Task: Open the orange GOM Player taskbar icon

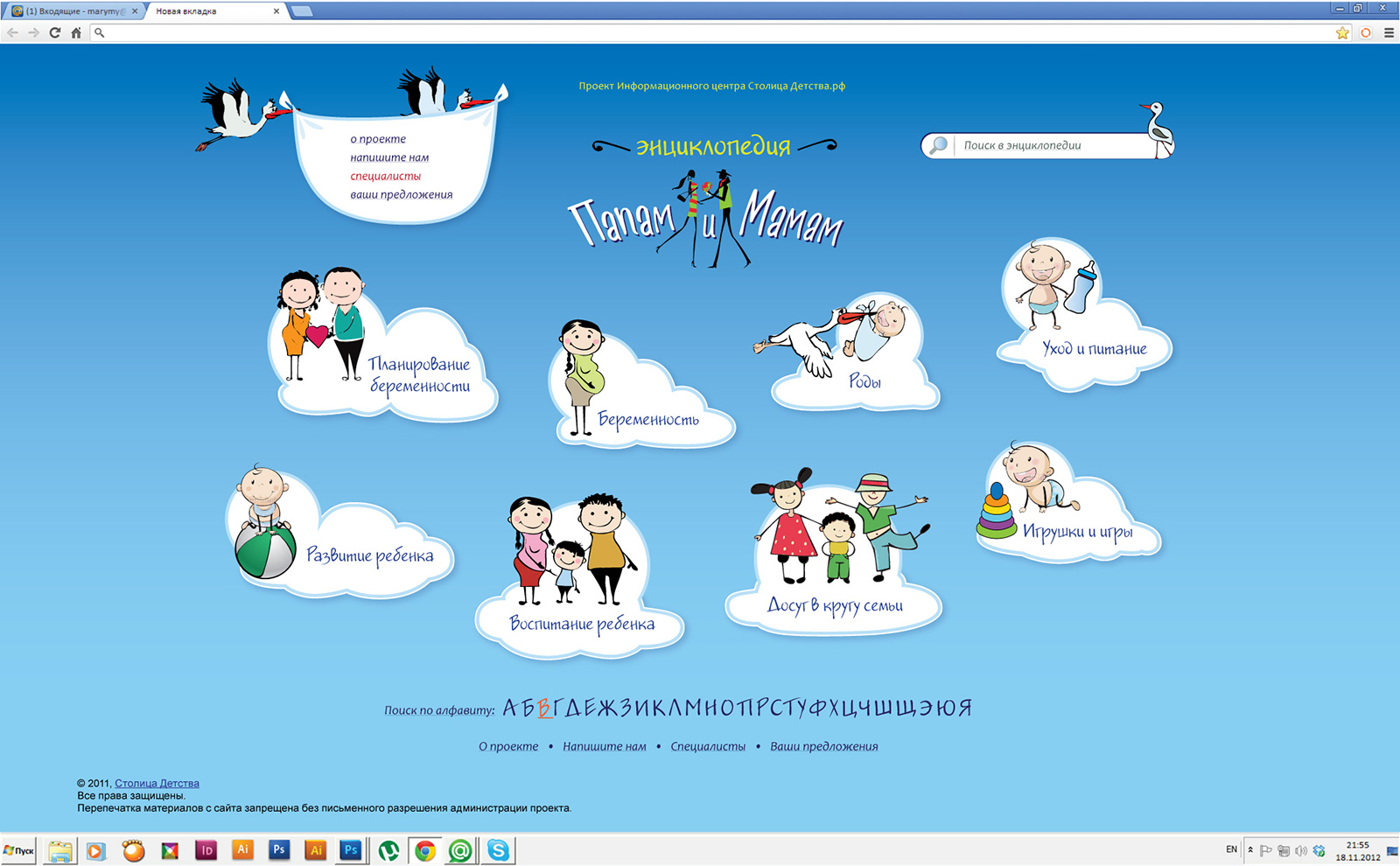Action: (x=133, y=850)
